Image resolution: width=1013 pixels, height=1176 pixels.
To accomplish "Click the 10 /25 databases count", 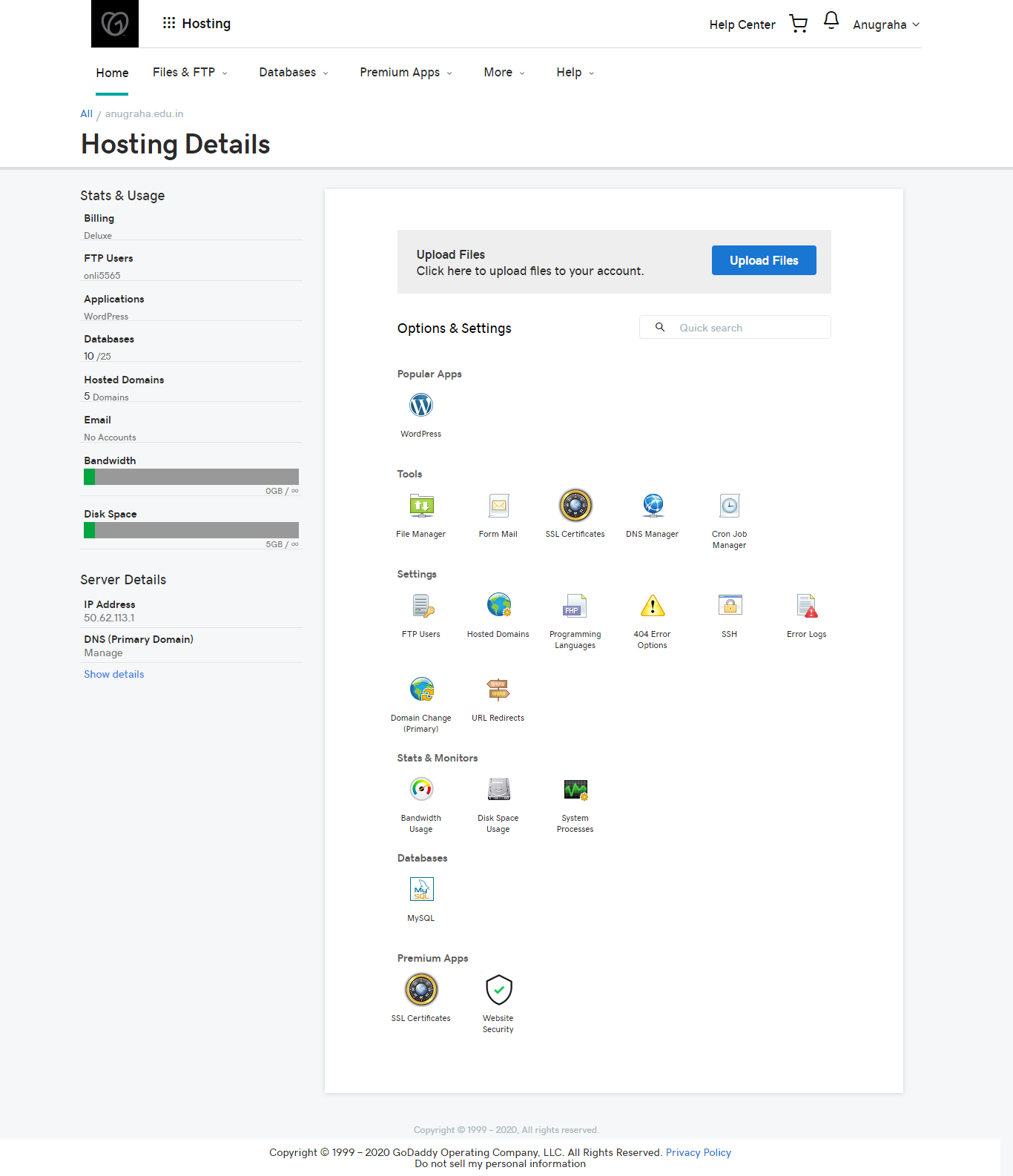I will [97, 356].
